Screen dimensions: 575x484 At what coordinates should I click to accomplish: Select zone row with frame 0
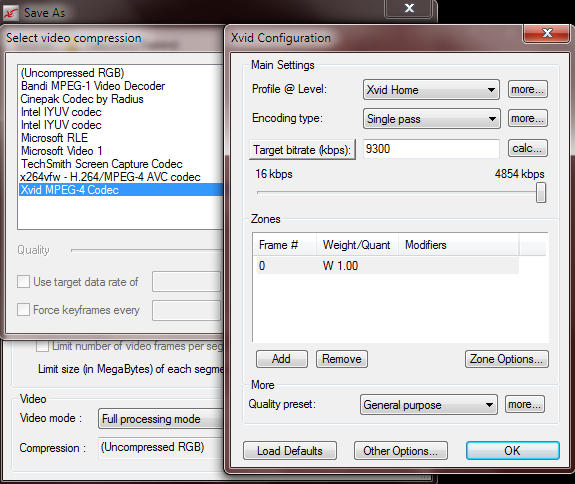(x=388, y=265)
